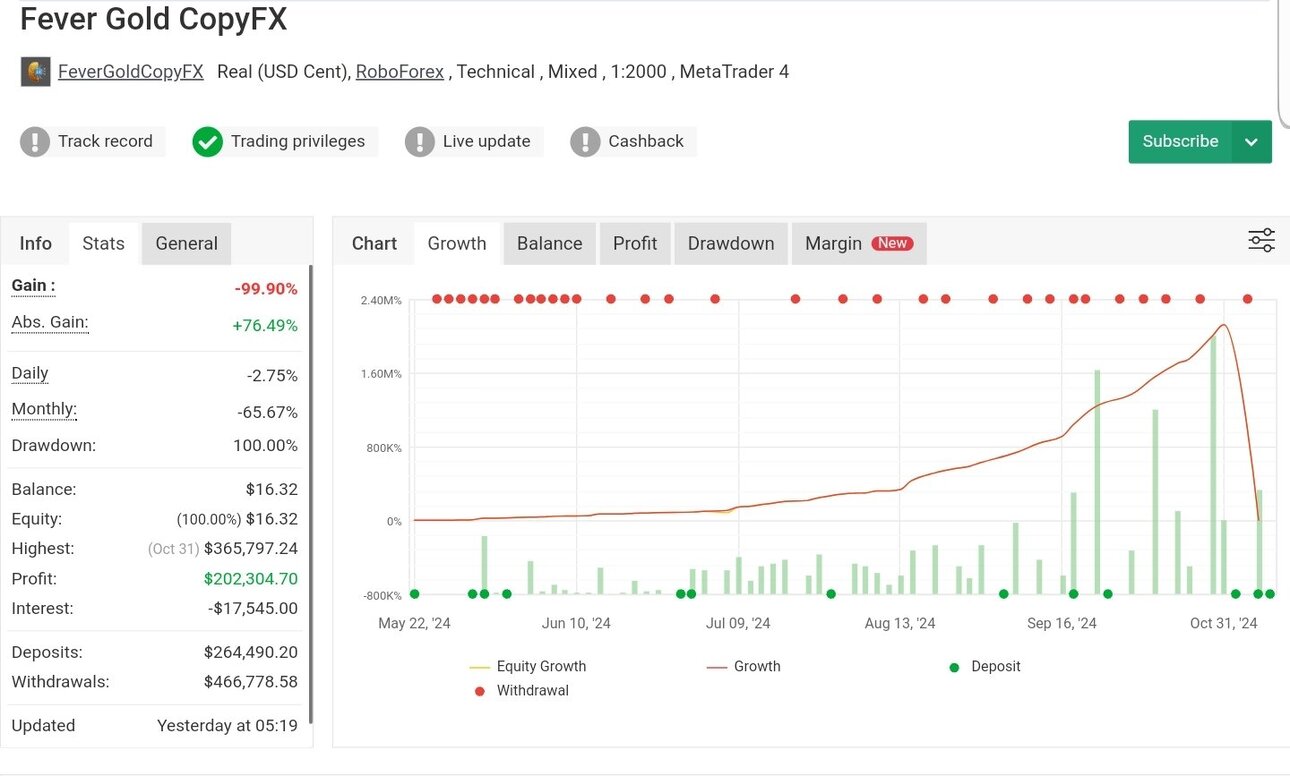Click the Subscribe button
Viewport: 1290px width, 776px height.
(1181, 142)
